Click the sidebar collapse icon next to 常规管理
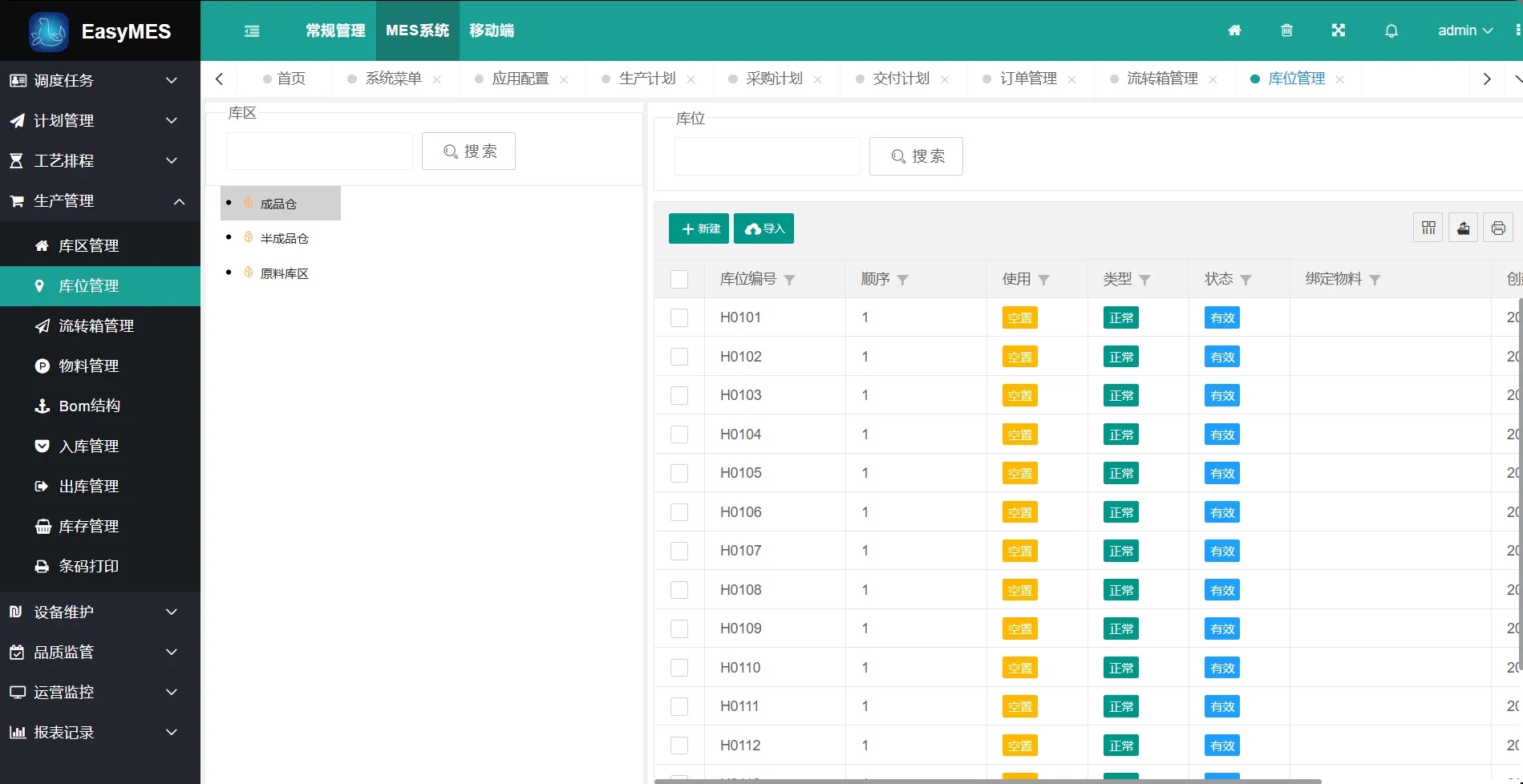The image size is (1523, 784). click(x=252, y=30)
